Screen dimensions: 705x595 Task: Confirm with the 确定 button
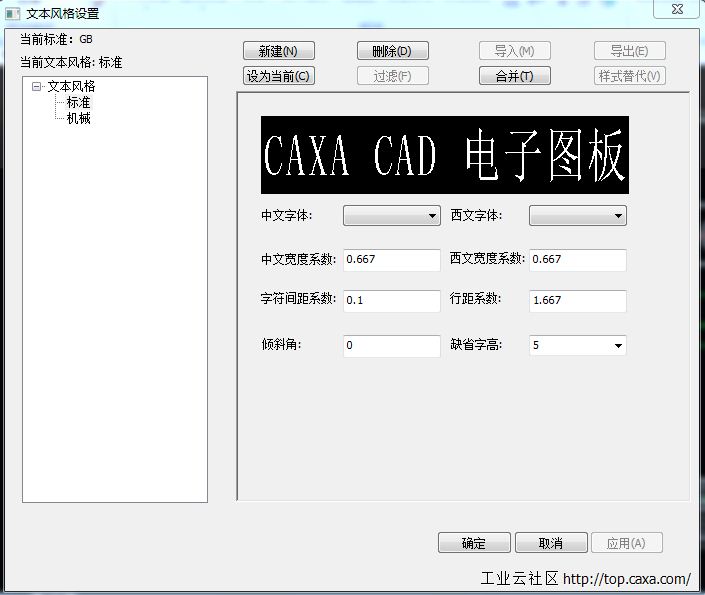pos(474,543)
